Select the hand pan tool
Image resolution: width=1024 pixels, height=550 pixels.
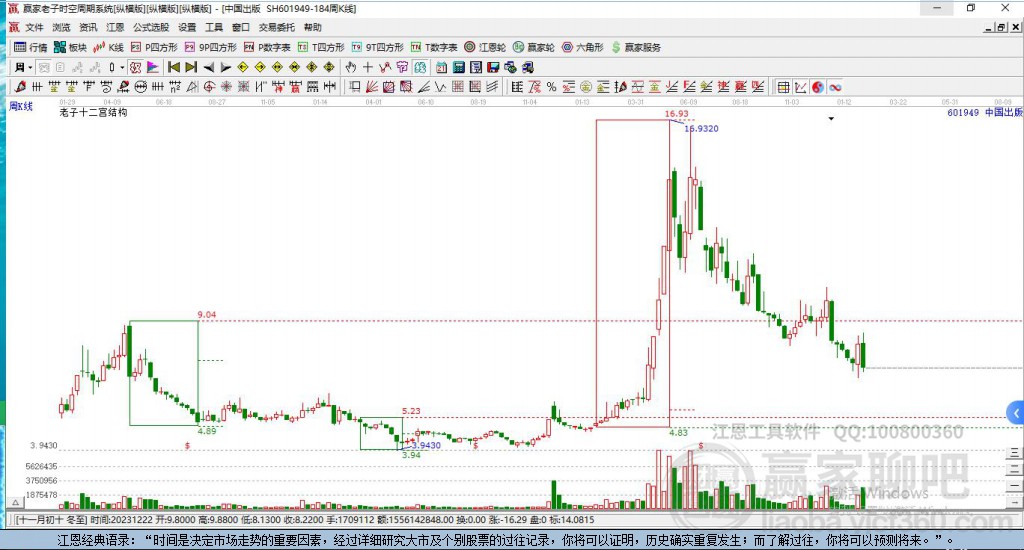pos(351,67)
